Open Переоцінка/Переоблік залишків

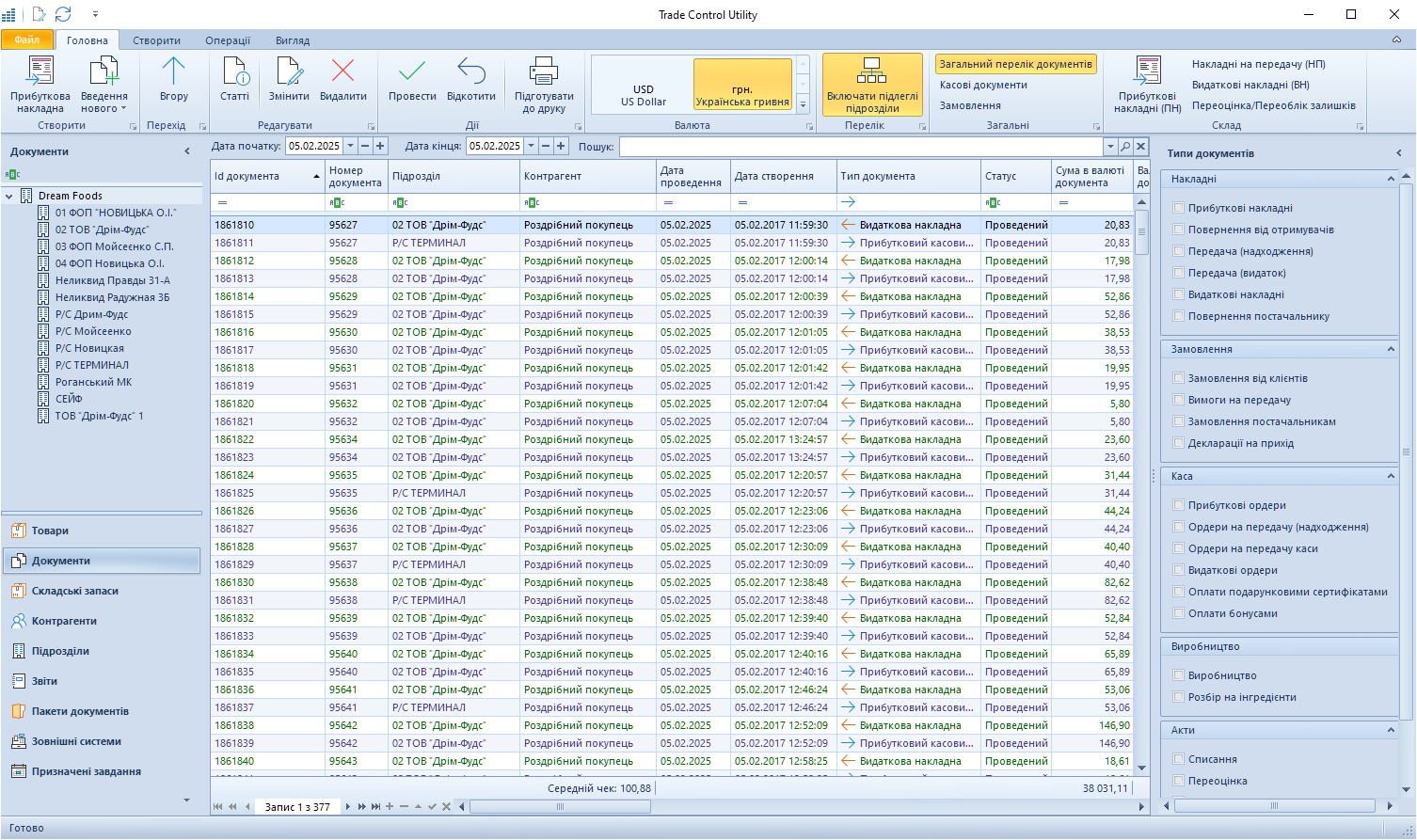click(x=1274, y=105)
